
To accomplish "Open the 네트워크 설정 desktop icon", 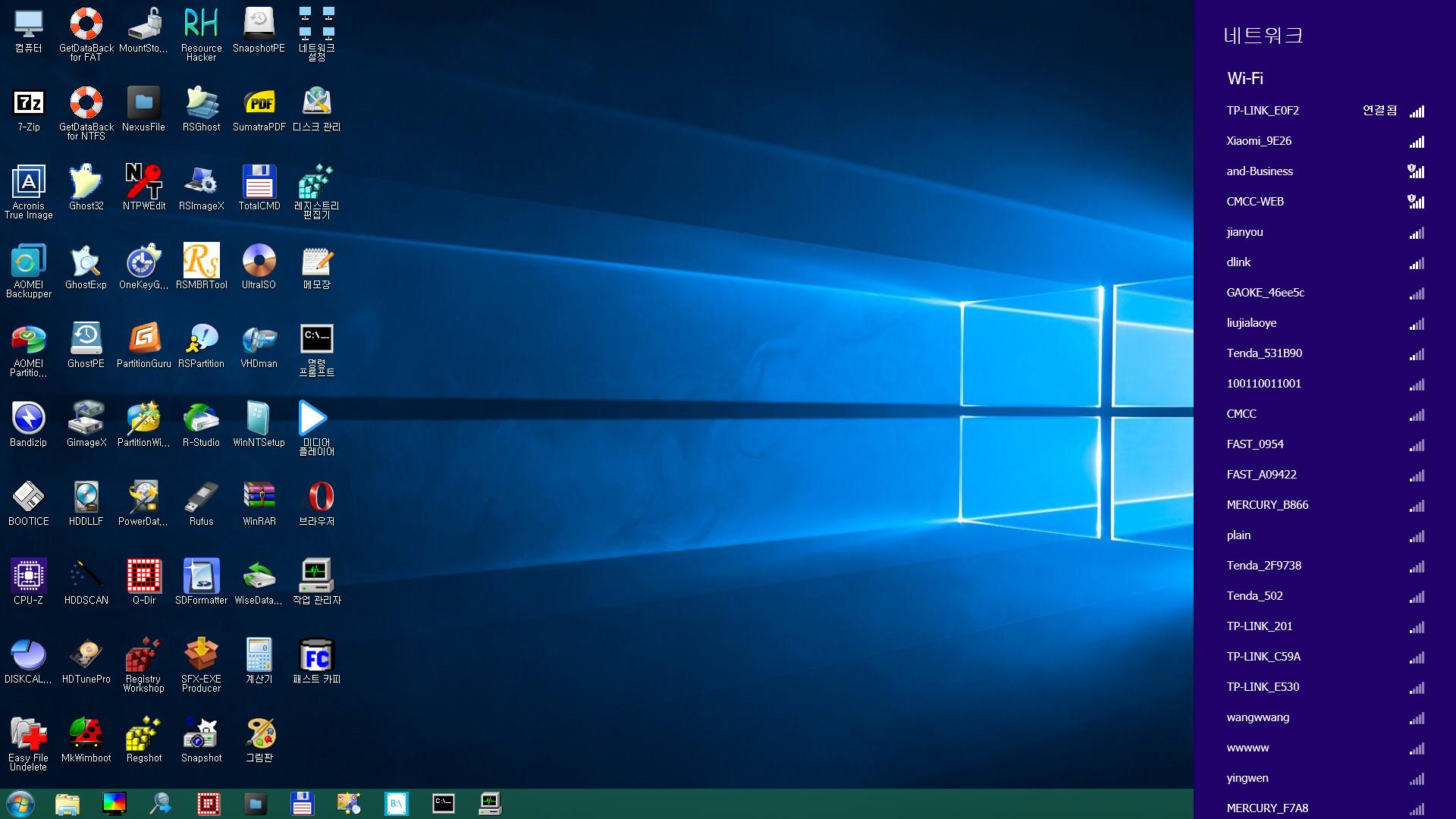I will coord(316,35).
